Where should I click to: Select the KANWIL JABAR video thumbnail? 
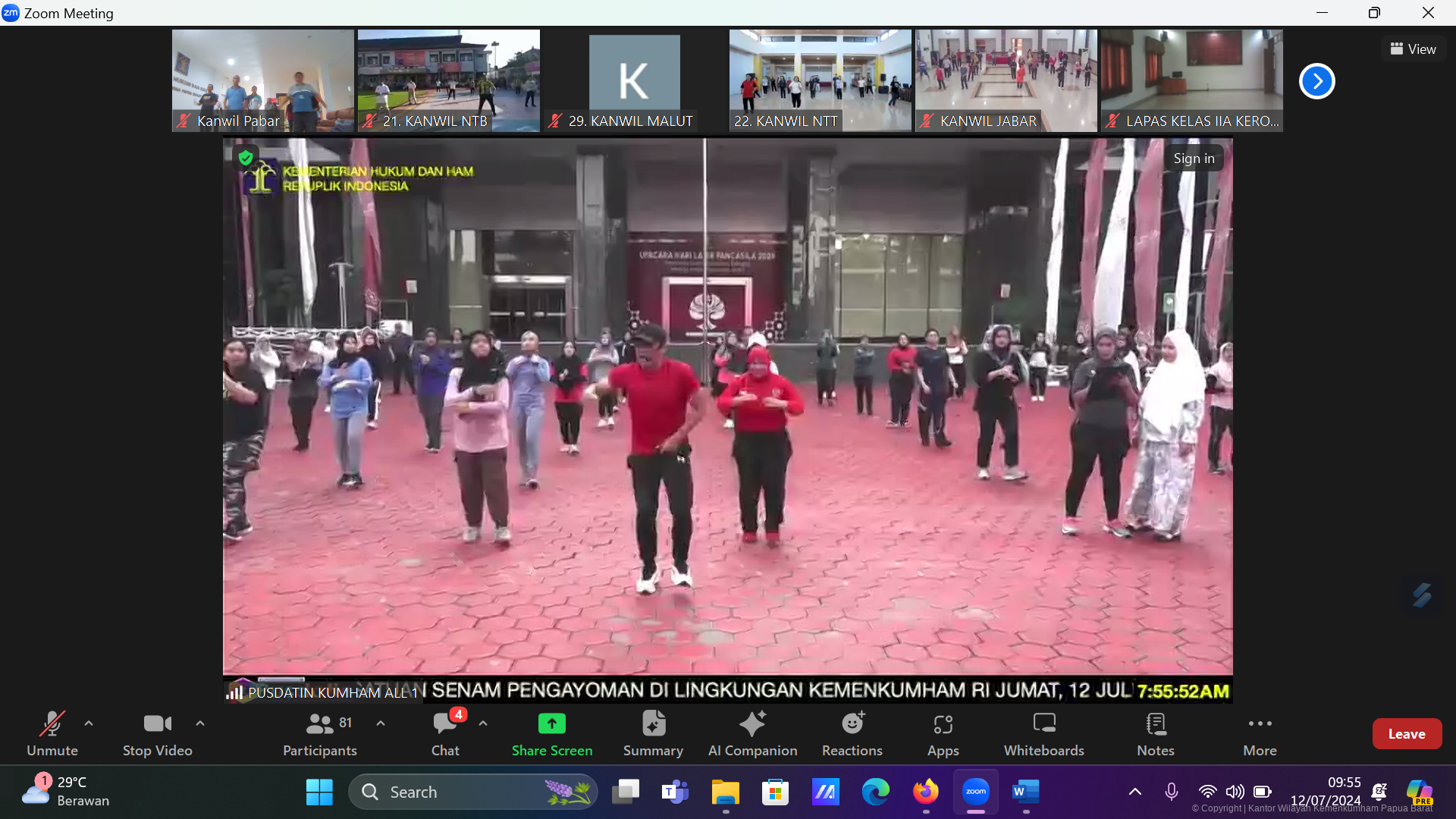[x=1006, y=80]
